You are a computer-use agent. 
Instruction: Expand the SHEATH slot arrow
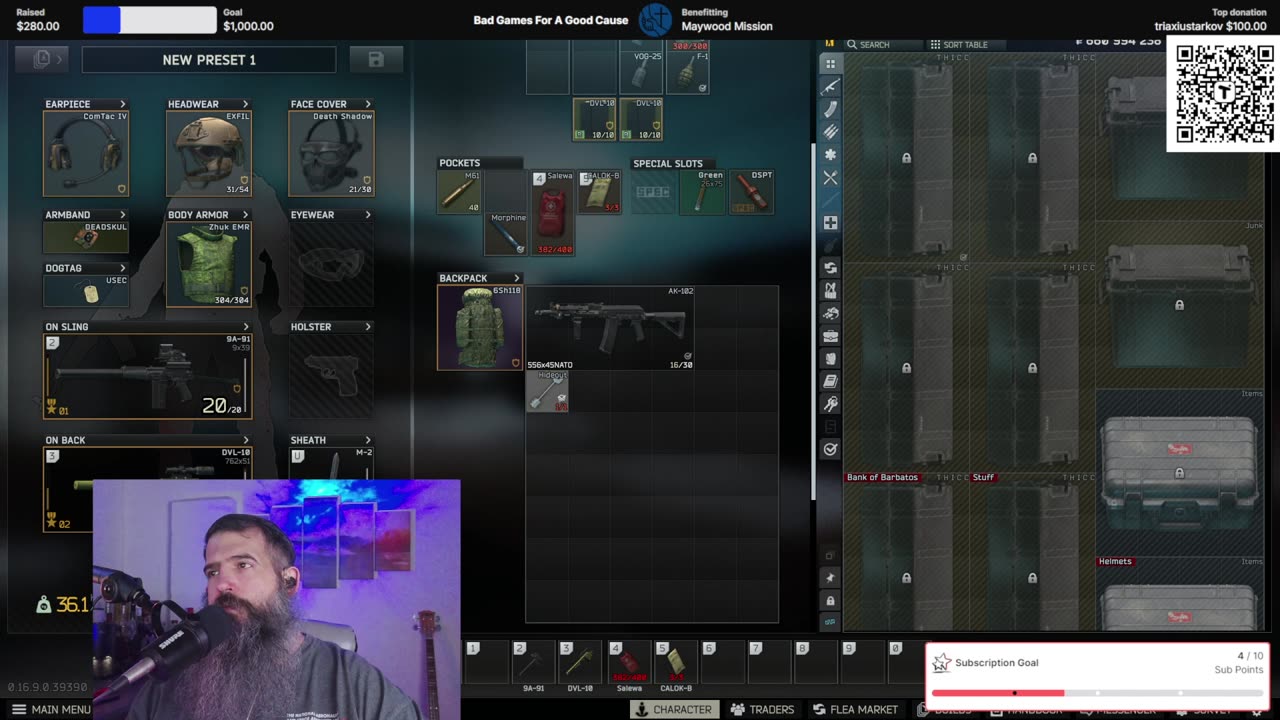tap(368, 440)
